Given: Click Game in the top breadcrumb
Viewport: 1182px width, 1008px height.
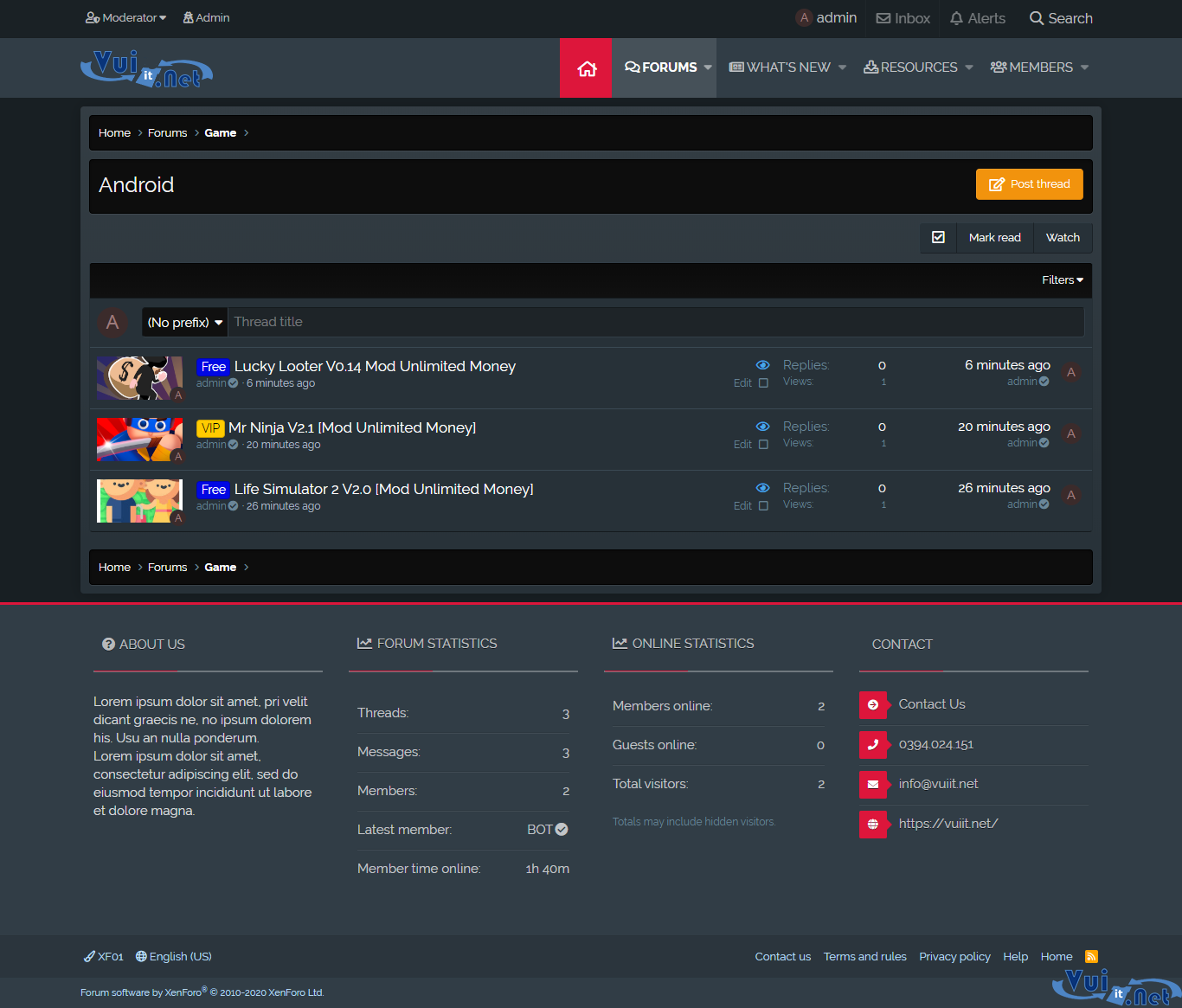Looking at the screenshot, I should pyautogui.click(x=220, y=133).
